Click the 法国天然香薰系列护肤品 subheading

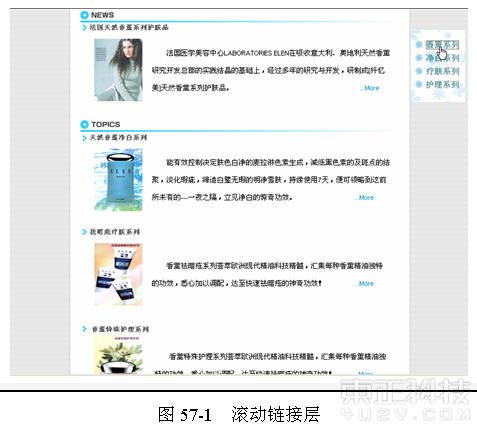pyautogui.click(x=129, y=27)
